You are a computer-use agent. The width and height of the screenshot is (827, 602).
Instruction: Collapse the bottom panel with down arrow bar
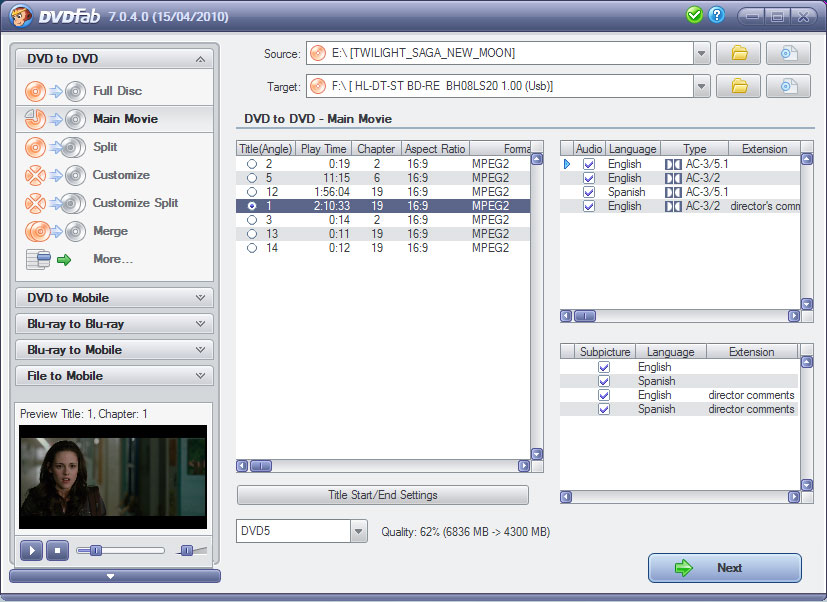pos(114,576)
